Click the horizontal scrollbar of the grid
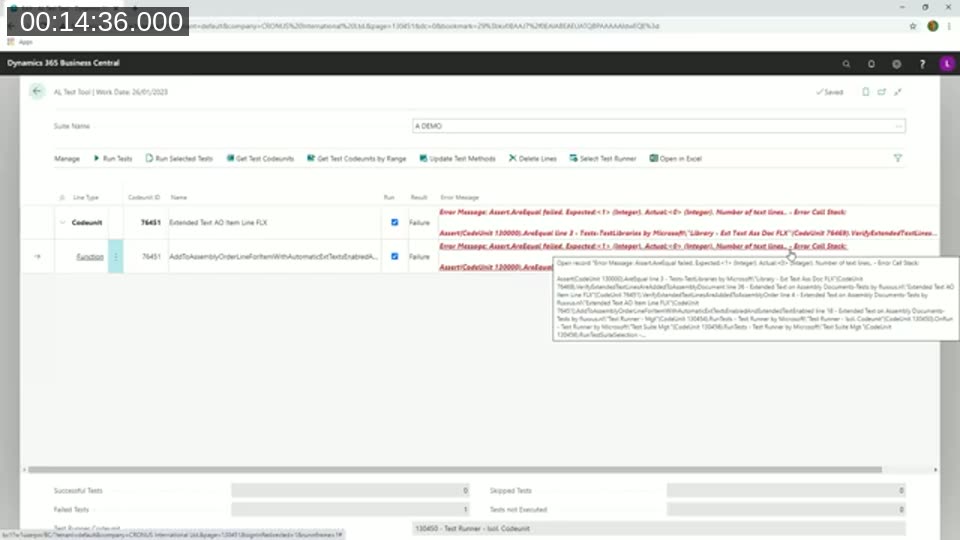960x540 pixels. (x=455, y=470)
